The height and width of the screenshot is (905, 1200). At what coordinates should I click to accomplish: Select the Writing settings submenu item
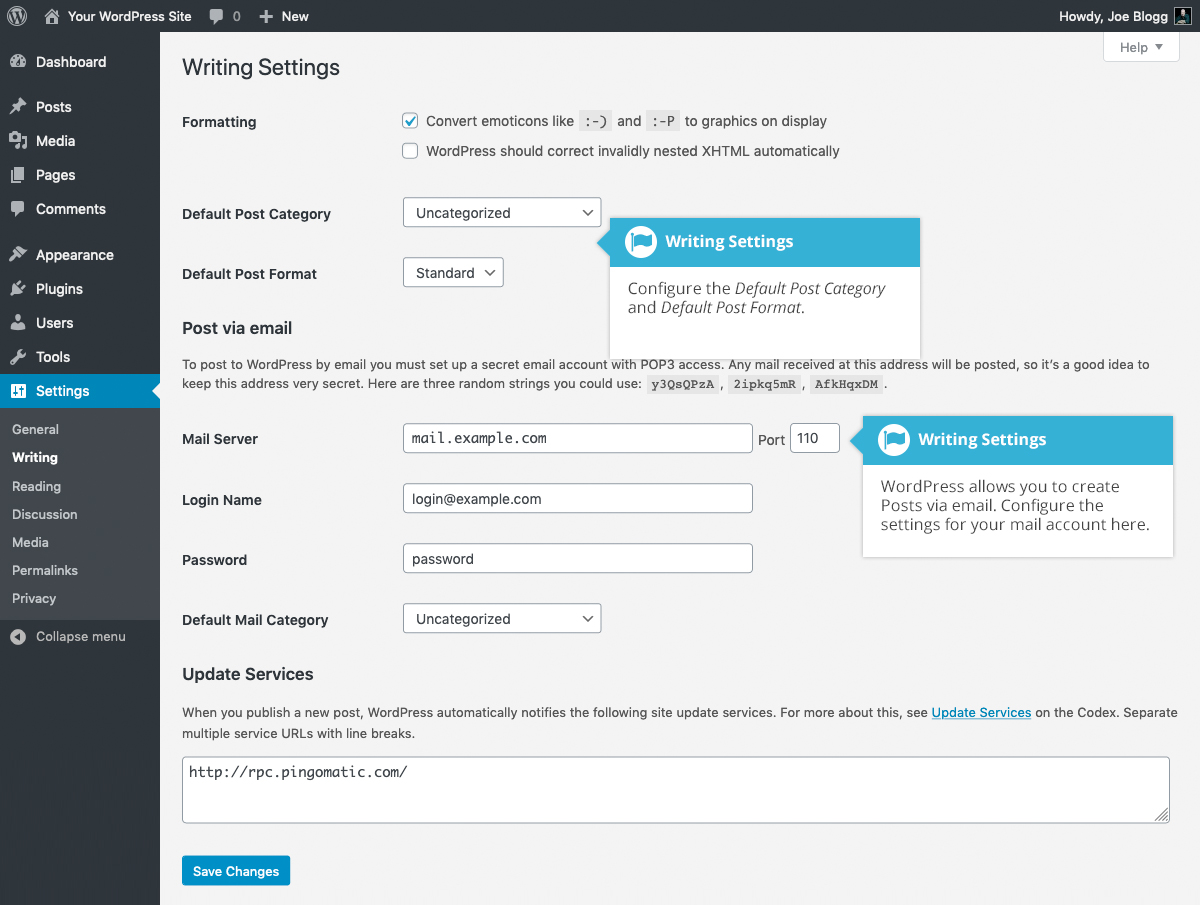point(35,457)
